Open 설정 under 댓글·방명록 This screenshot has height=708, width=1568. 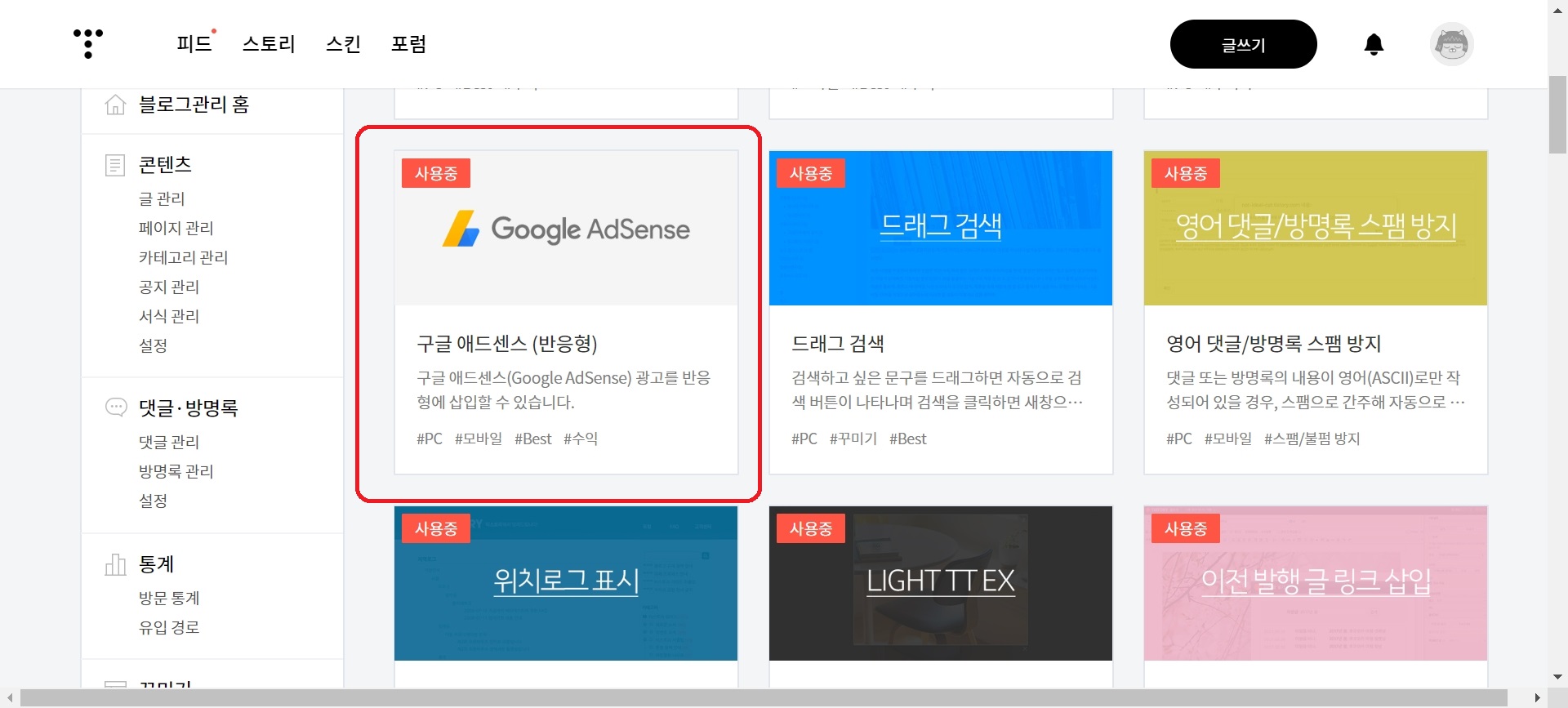(x=153, y=501)
